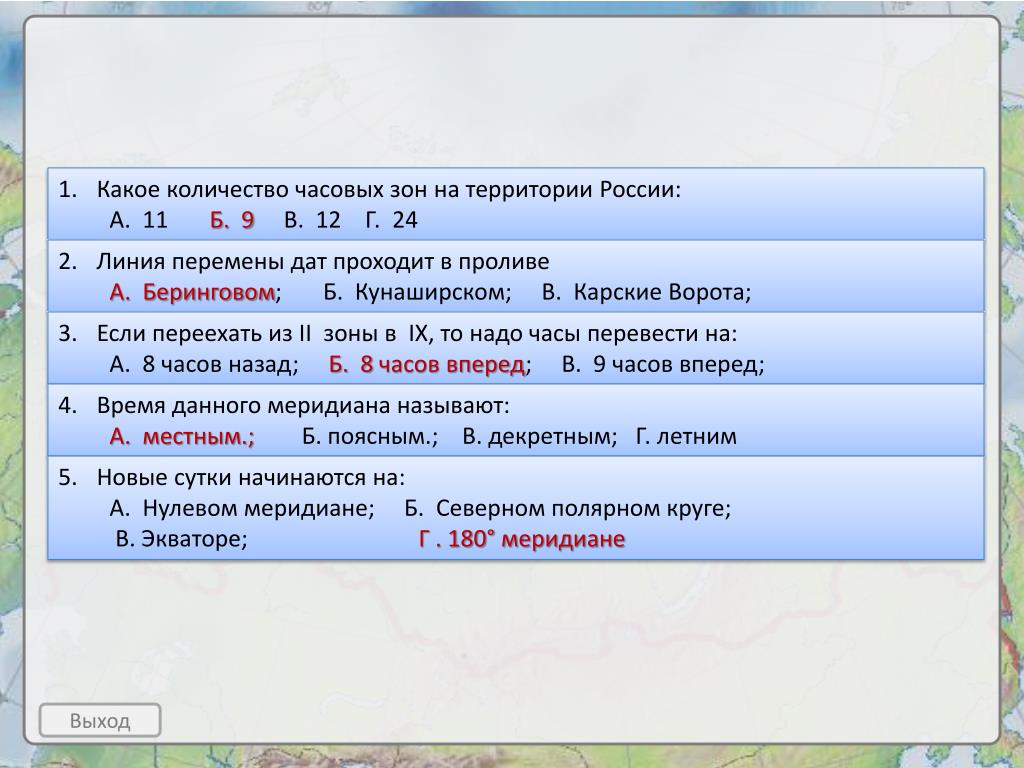
Task: Click question 5 text Новые сутки начинаются
Action: click(x=251, y=477)
